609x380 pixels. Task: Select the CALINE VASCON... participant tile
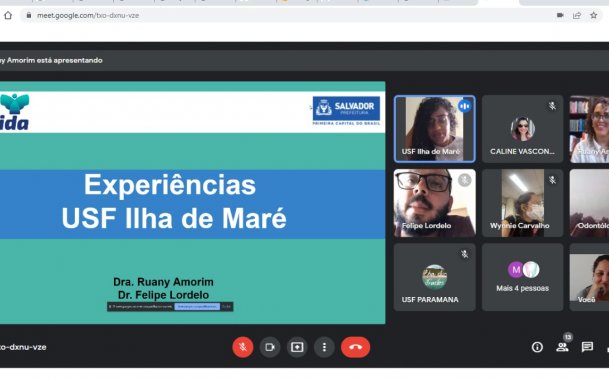click(x=522, y=129)
